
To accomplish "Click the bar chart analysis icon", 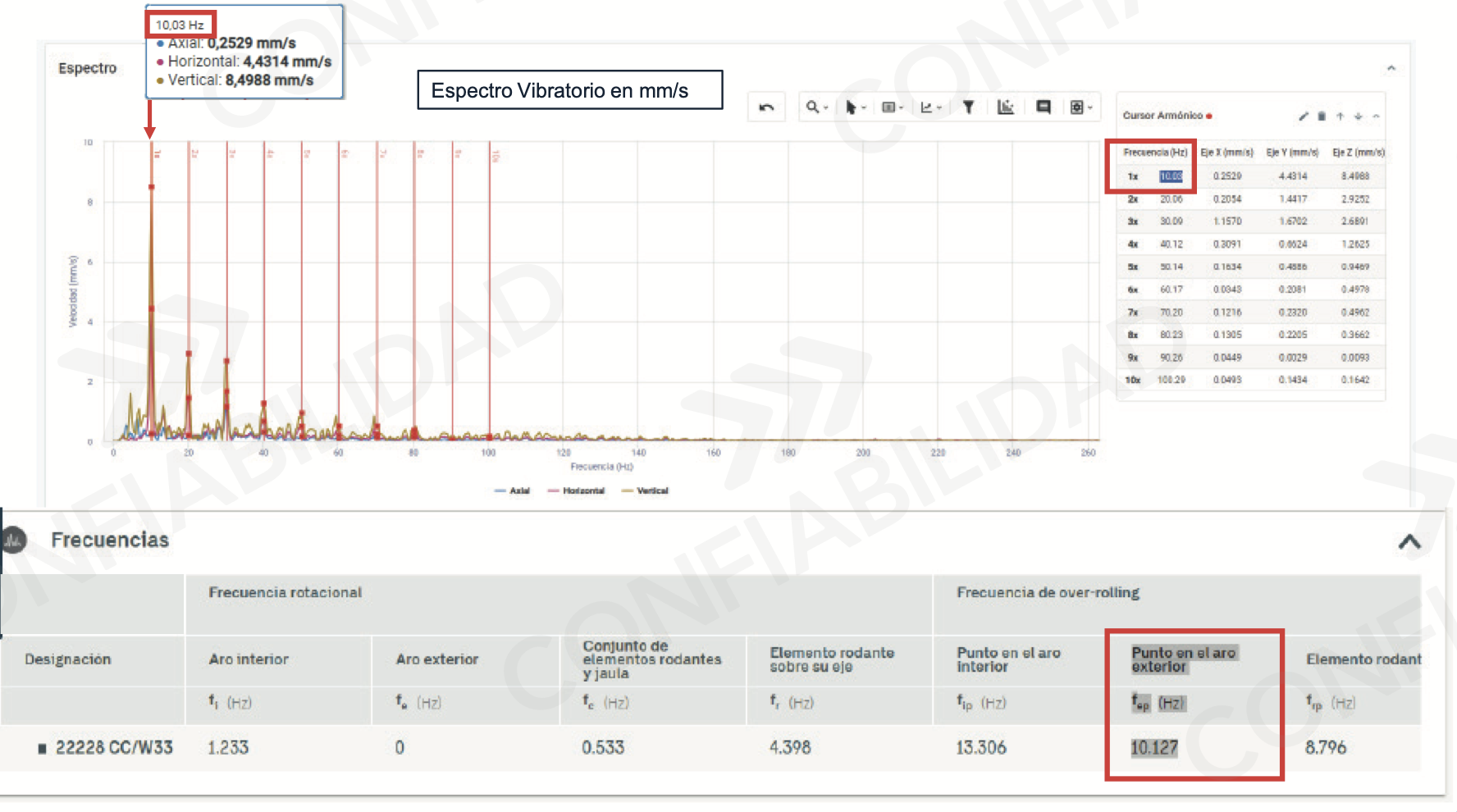I will point(1006,107).
